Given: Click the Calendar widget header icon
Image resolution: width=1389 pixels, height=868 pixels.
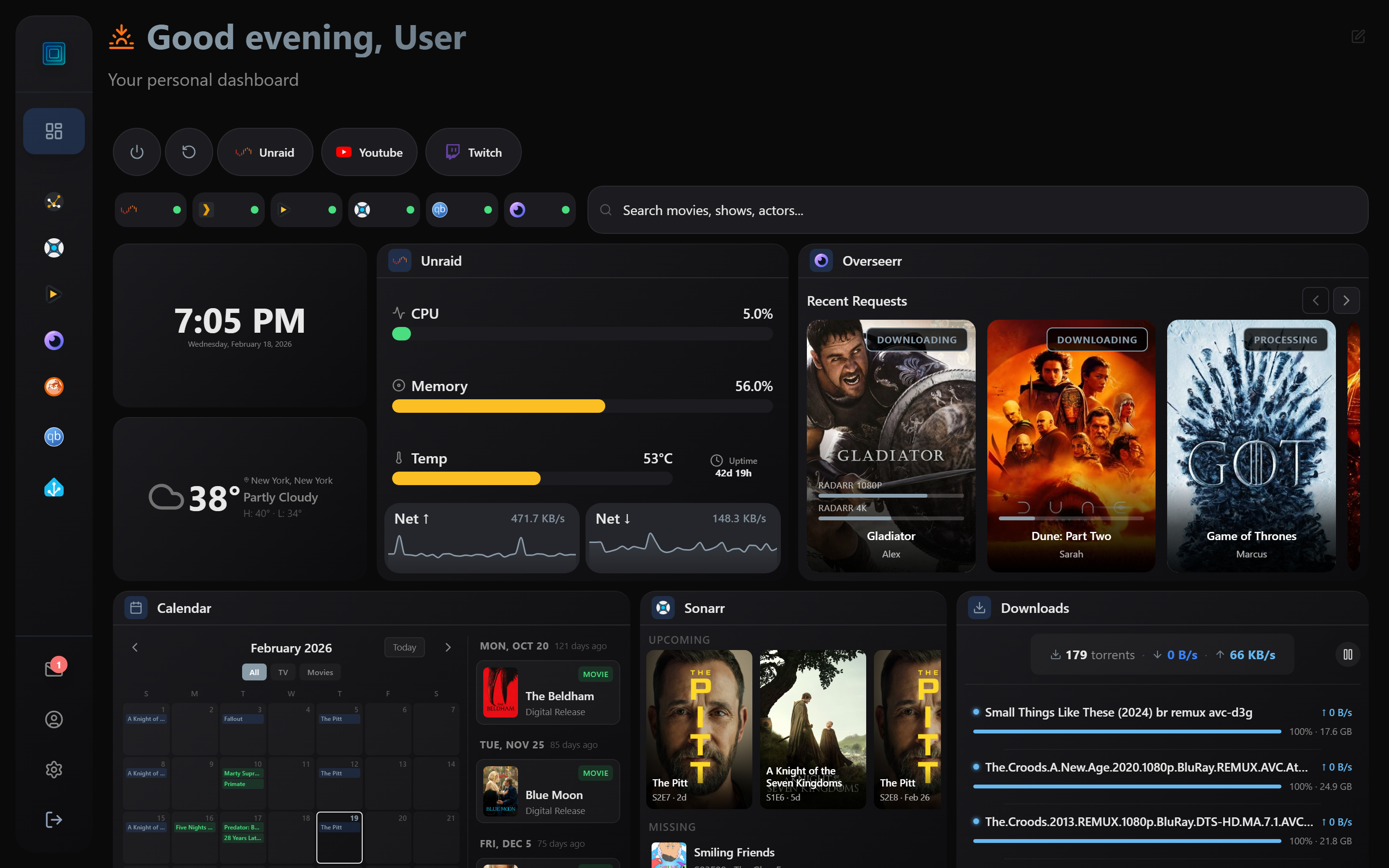Looking at the screenshot, I should click(x=136, y=608).
